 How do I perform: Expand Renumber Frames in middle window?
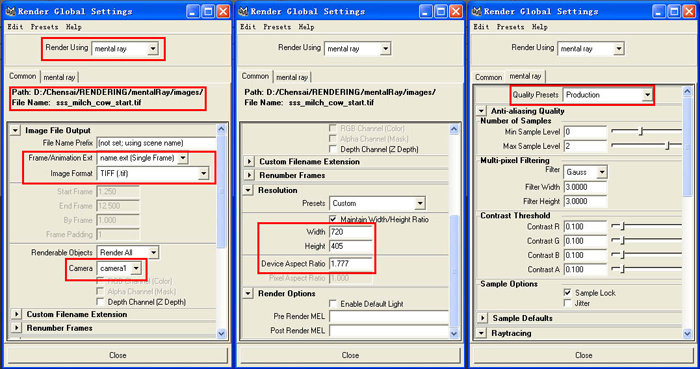tap(249, 175)
